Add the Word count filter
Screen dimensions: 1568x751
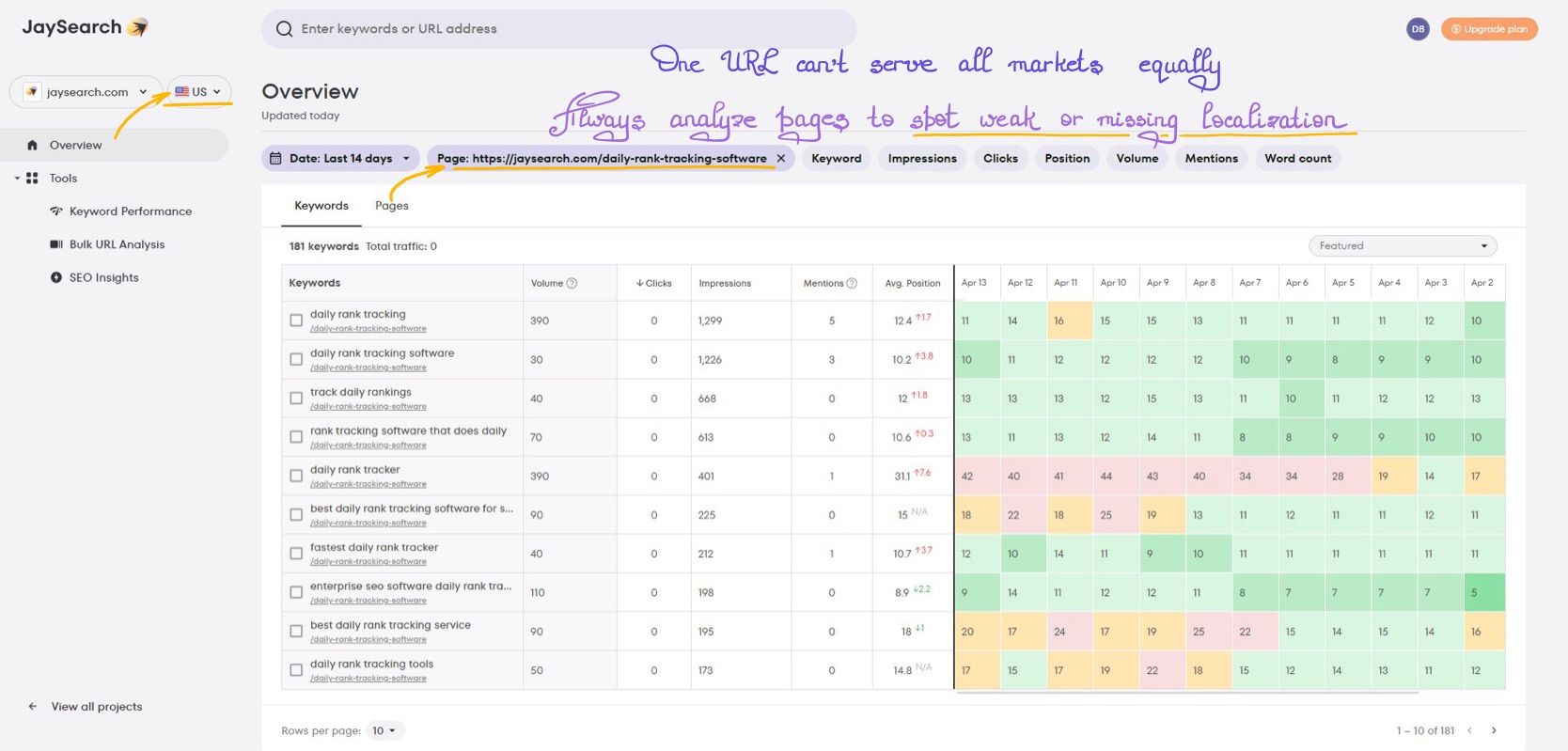click(1298, 158)
